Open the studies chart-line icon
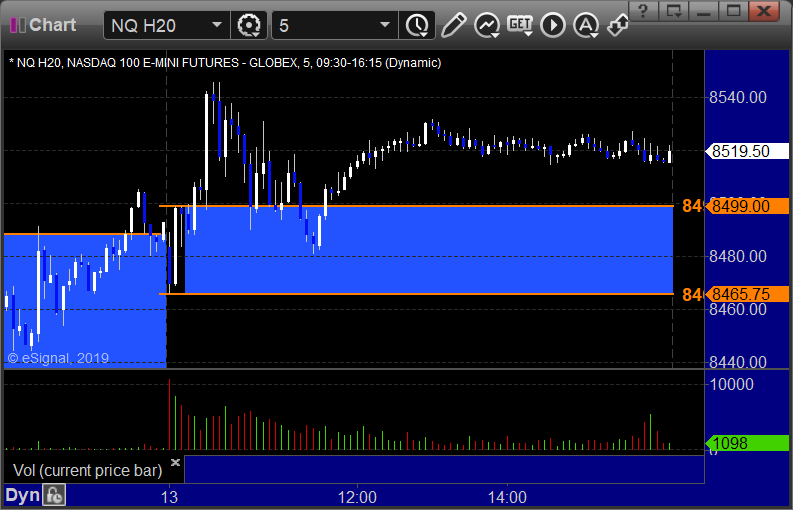The width and height of the screenshot is (793, 510). tap(487, 25)
